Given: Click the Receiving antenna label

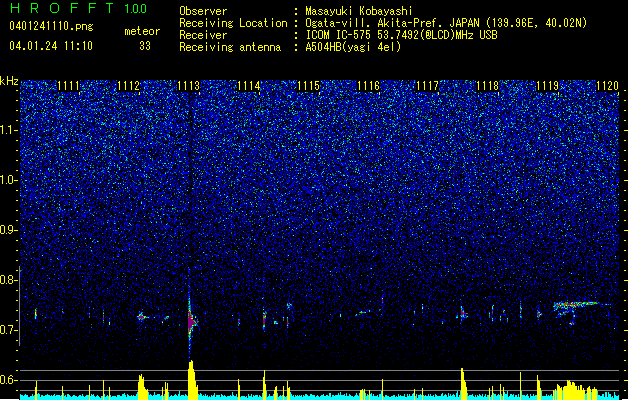Looking at the screenshot, I should (230, 47).
